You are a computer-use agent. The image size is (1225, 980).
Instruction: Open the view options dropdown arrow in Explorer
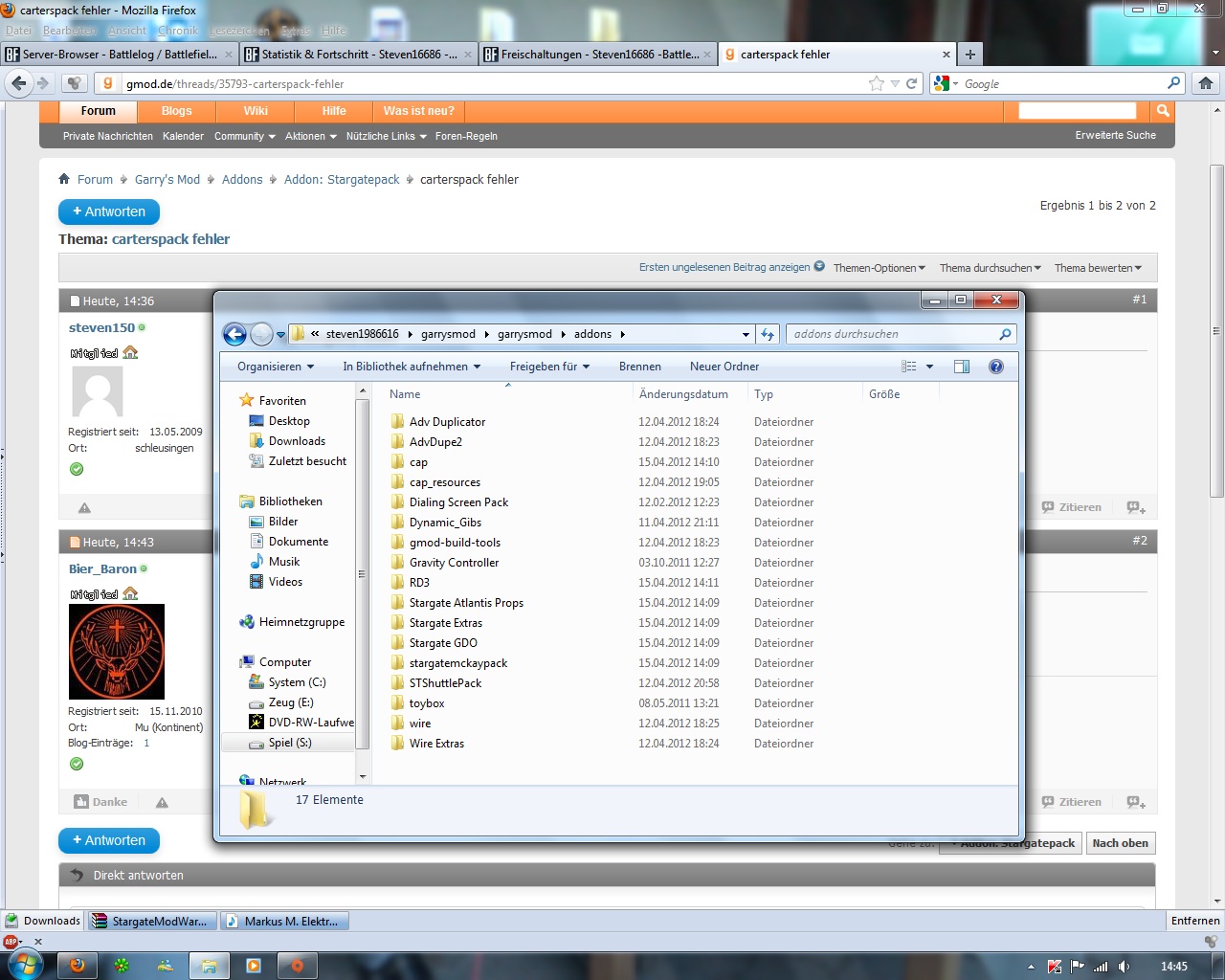[x=929, y=367]
